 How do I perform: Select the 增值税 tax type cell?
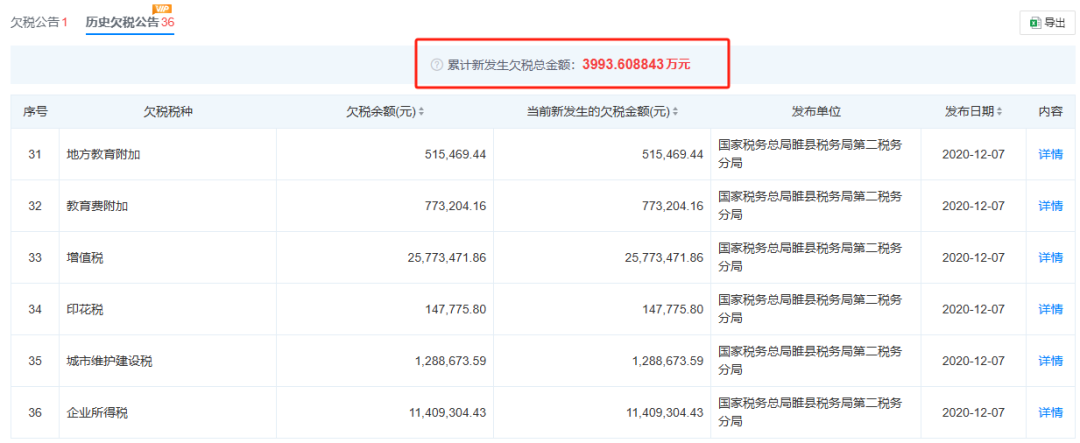coord(85,258)
